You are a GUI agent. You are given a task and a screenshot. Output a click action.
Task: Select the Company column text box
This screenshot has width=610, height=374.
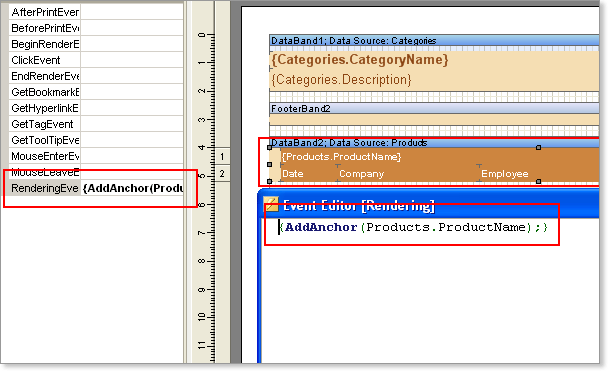click(408, 174)
